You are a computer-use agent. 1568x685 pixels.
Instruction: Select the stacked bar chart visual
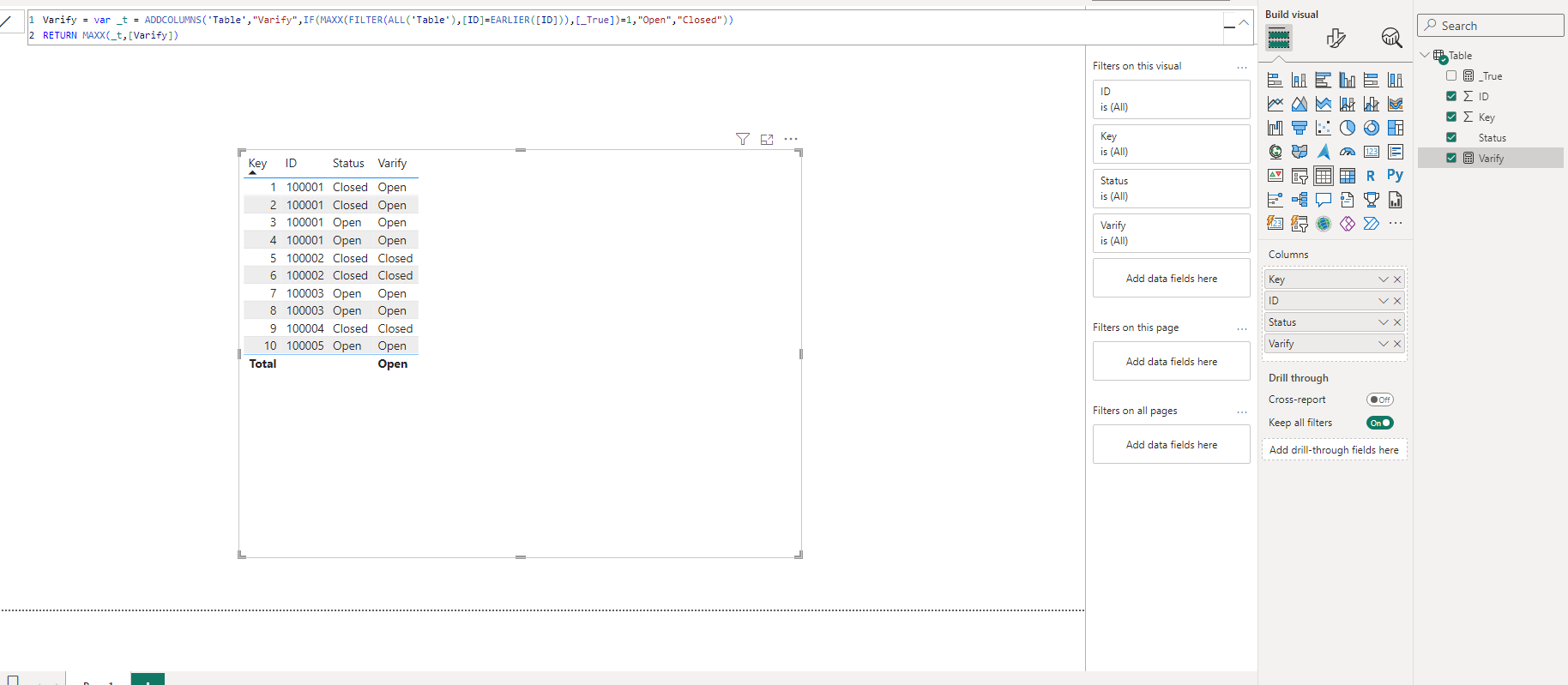point(1276,80)
